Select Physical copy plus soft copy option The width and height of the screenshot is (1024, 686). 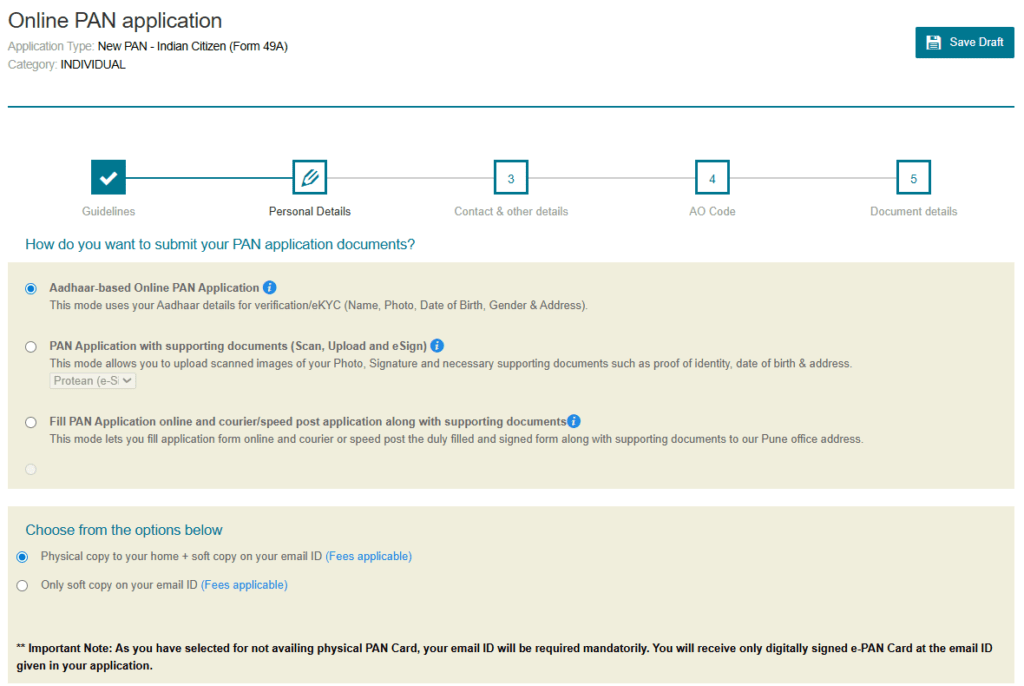22,557
